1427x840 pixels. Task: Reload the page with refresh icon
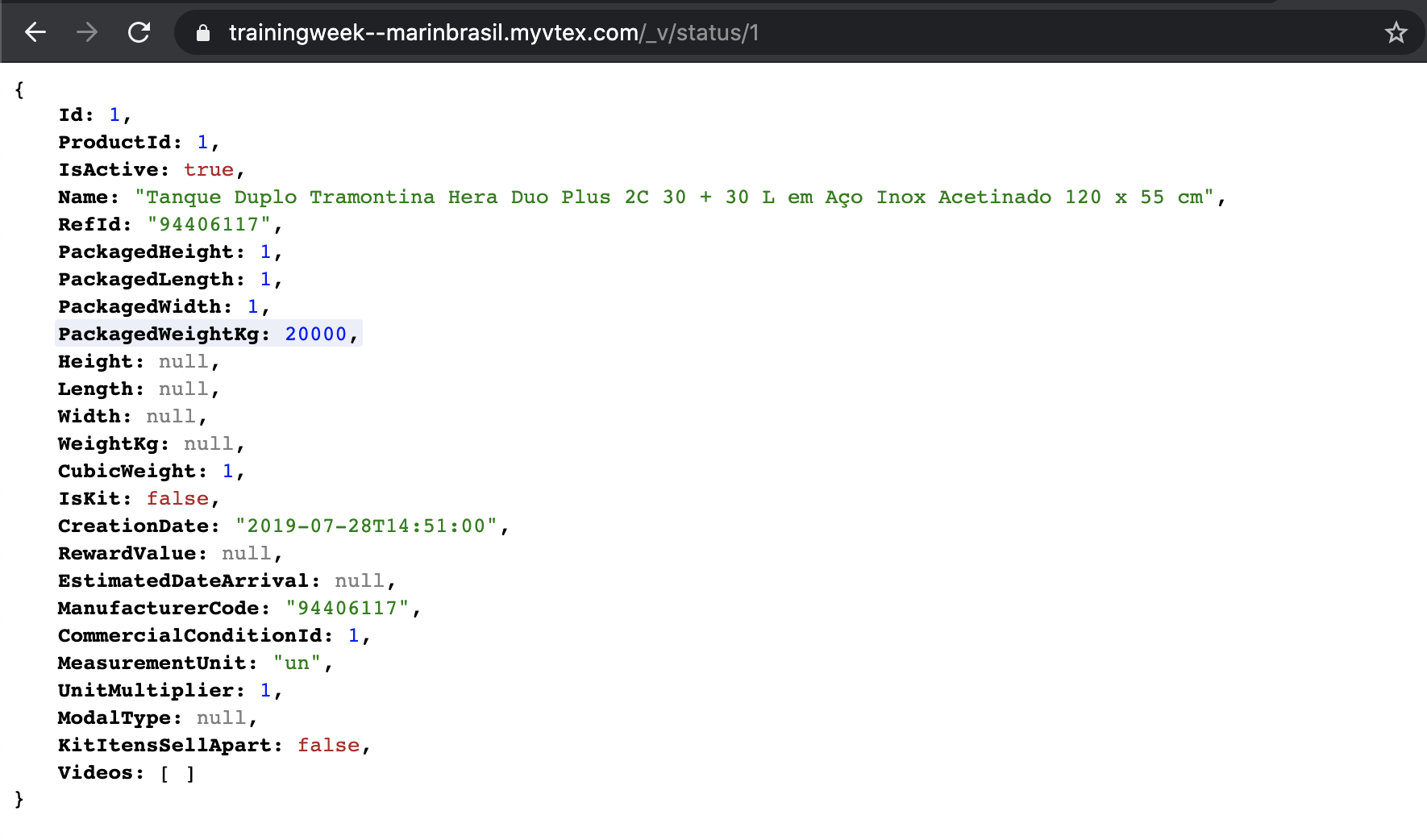(x=139, y=32)
